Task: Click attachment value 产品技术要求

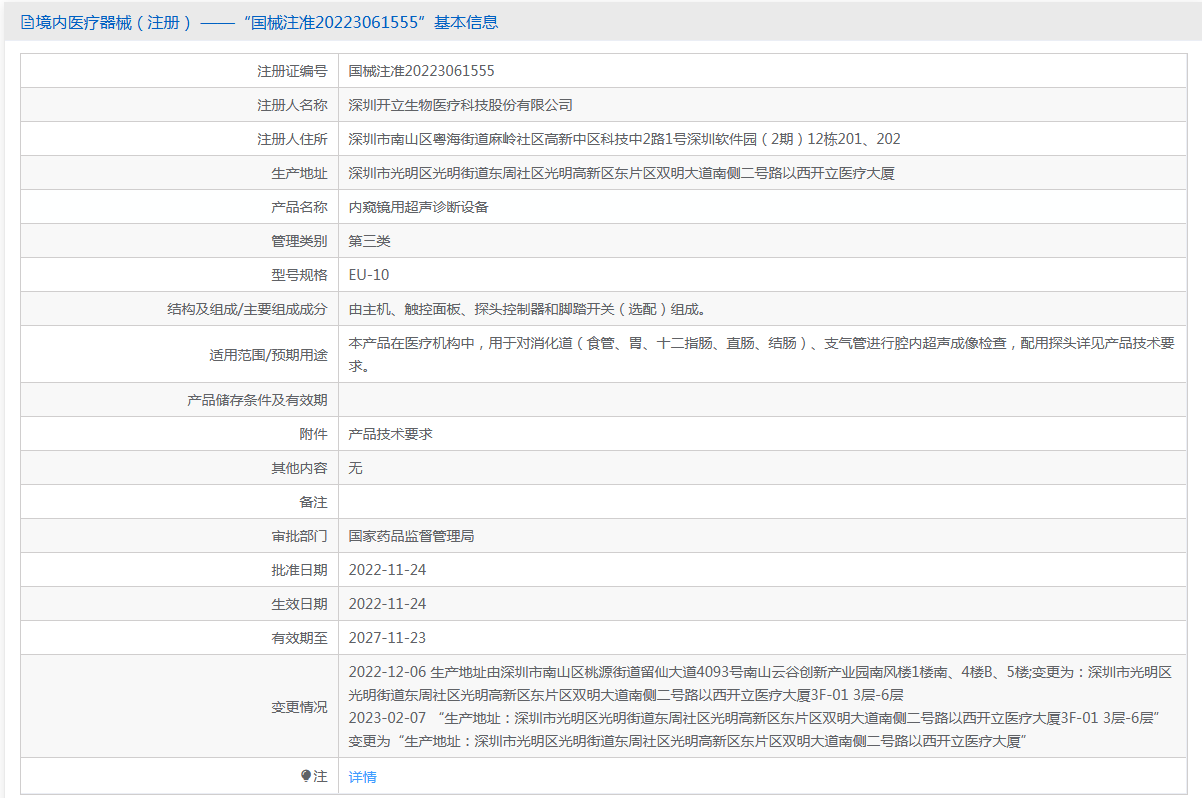Action: point(390,434)
